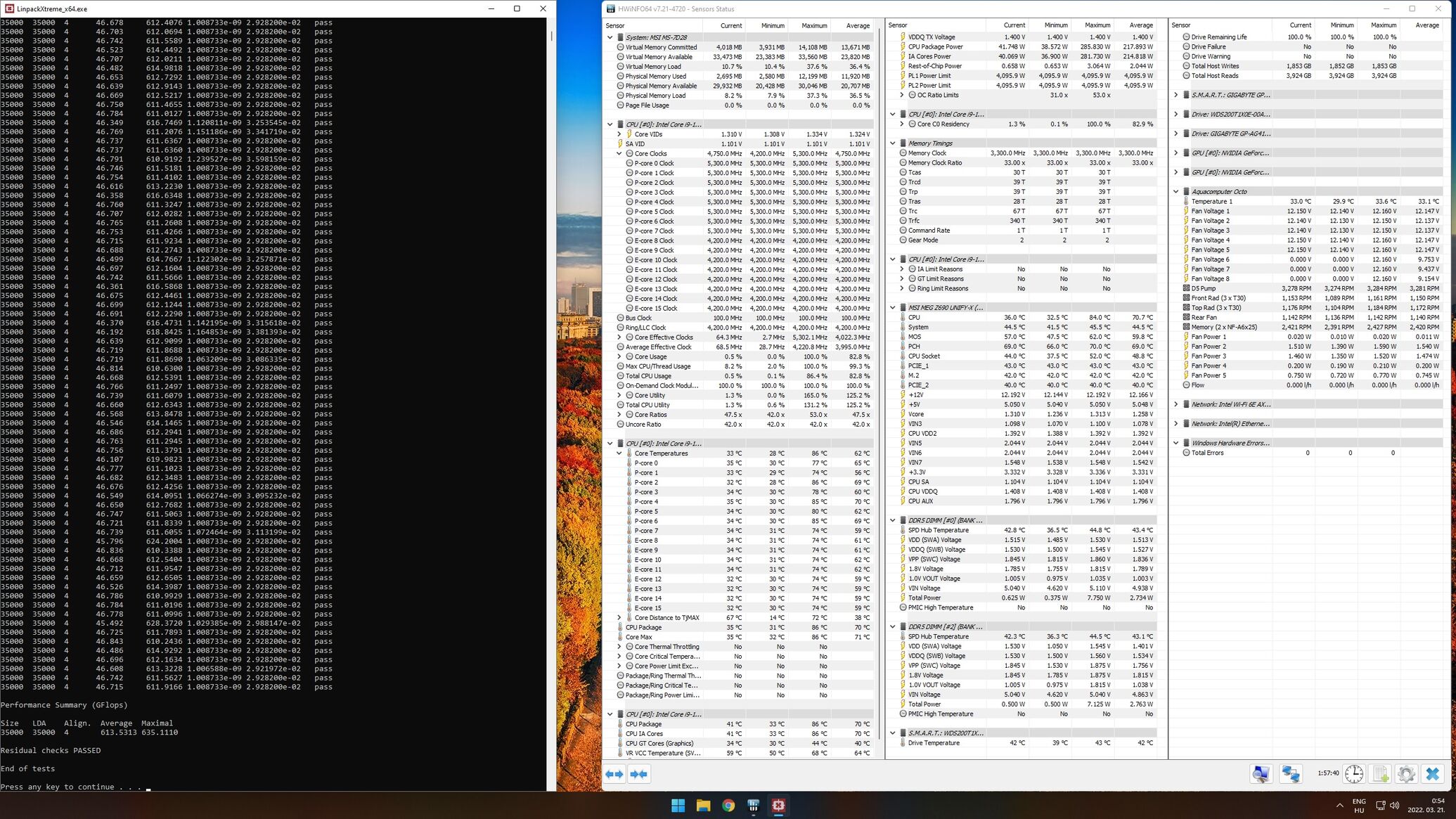Click the lightning icon beside SA VID

pos(620,143)
